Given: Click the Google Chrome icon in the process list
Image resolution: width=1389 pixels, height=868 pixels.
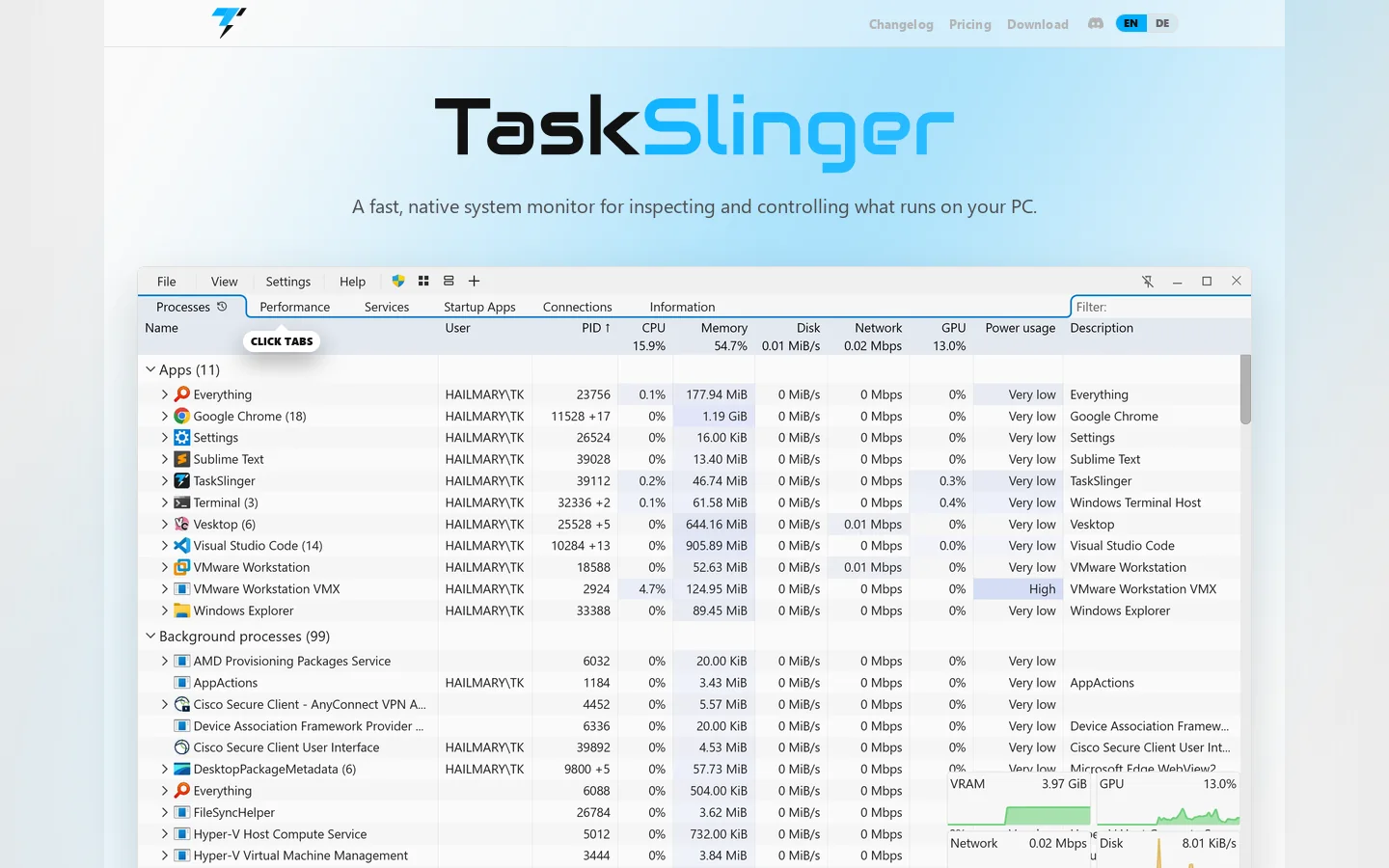Looking at the screenshot, I should click(181, 416).
